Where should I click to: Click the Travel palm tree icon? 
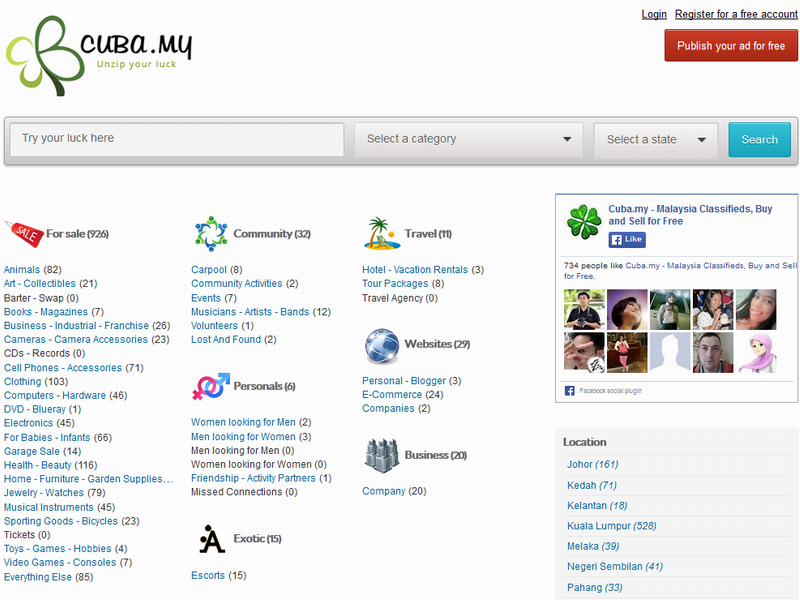[382, 234]
